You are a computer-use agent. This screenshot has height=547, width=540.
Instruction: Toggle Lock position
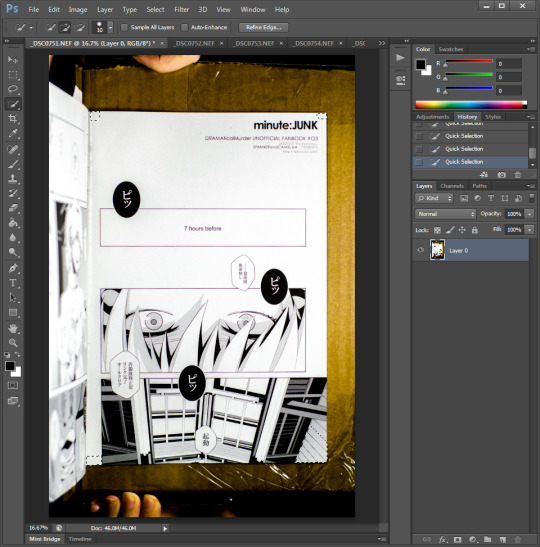tap(462, 230)
